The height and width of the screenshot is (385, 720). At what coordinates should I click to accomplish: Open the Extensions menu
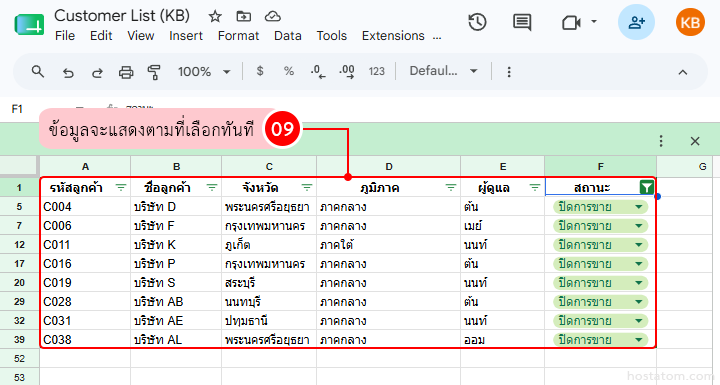point(393,36)
